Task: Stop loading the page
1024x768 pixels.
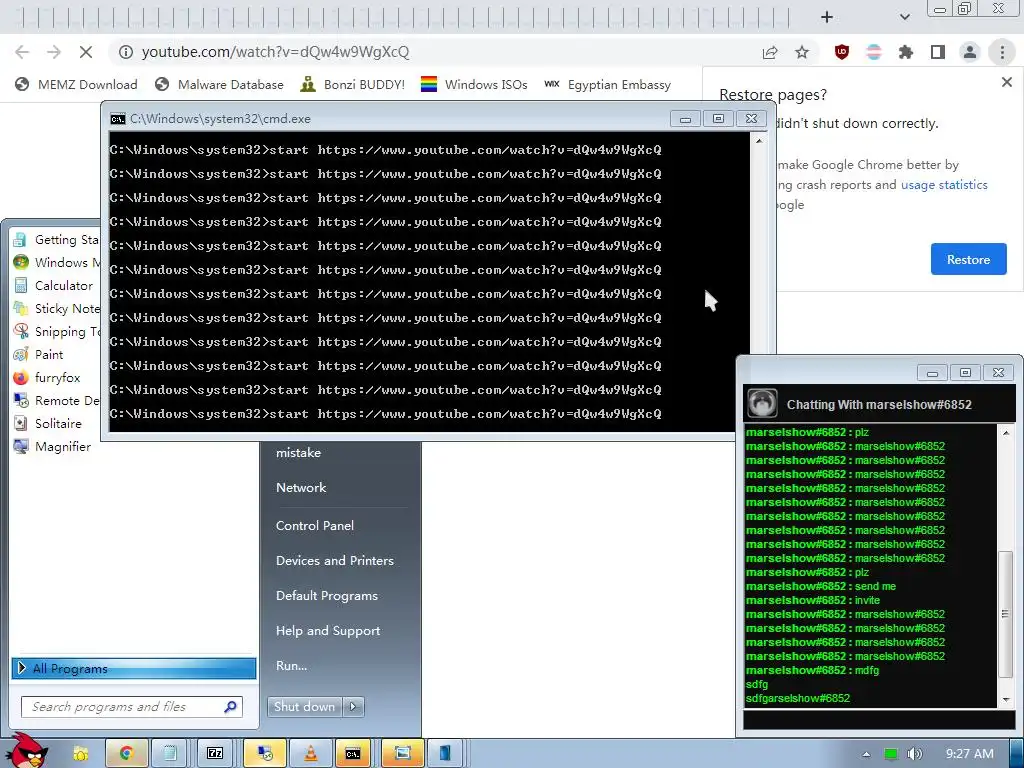Action: 86,52
